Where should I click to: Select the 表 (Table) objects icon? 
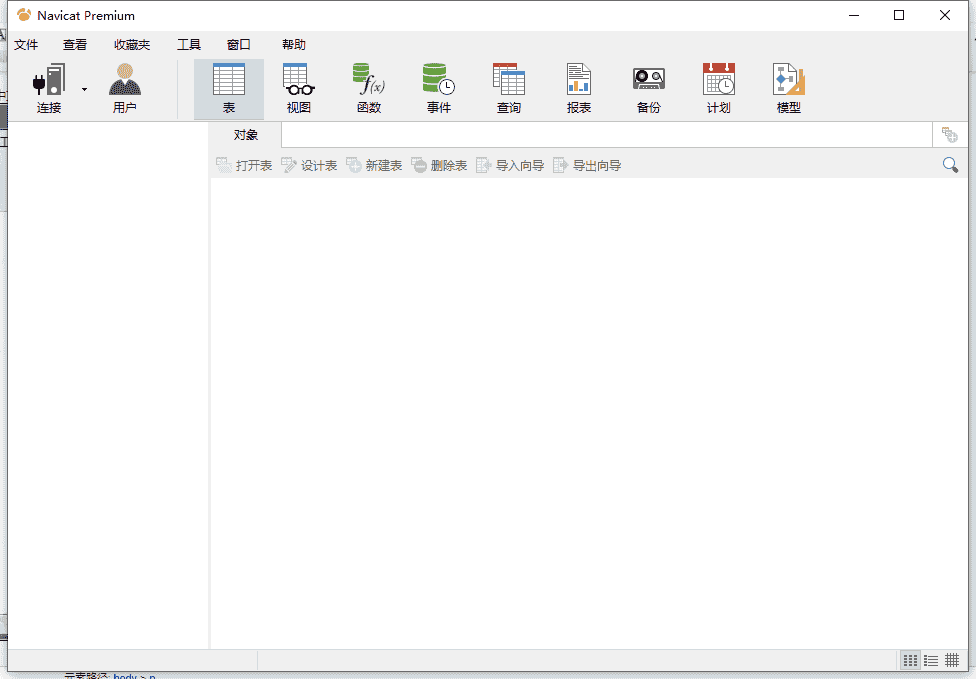[x=229, y=88]
